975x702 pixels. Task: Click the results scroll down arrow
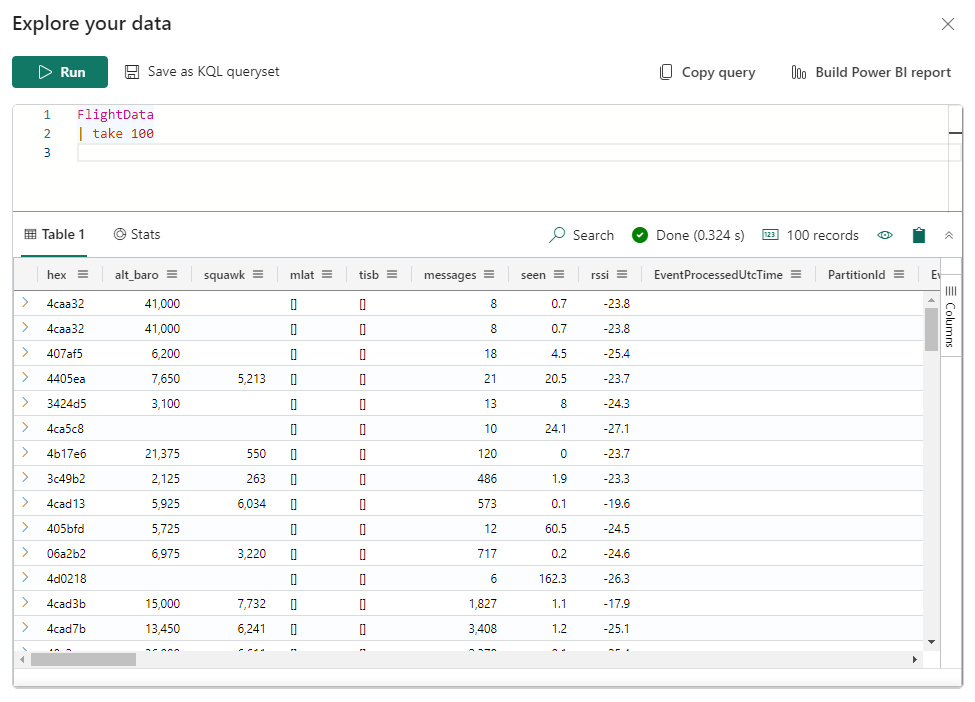pos(931,642)
